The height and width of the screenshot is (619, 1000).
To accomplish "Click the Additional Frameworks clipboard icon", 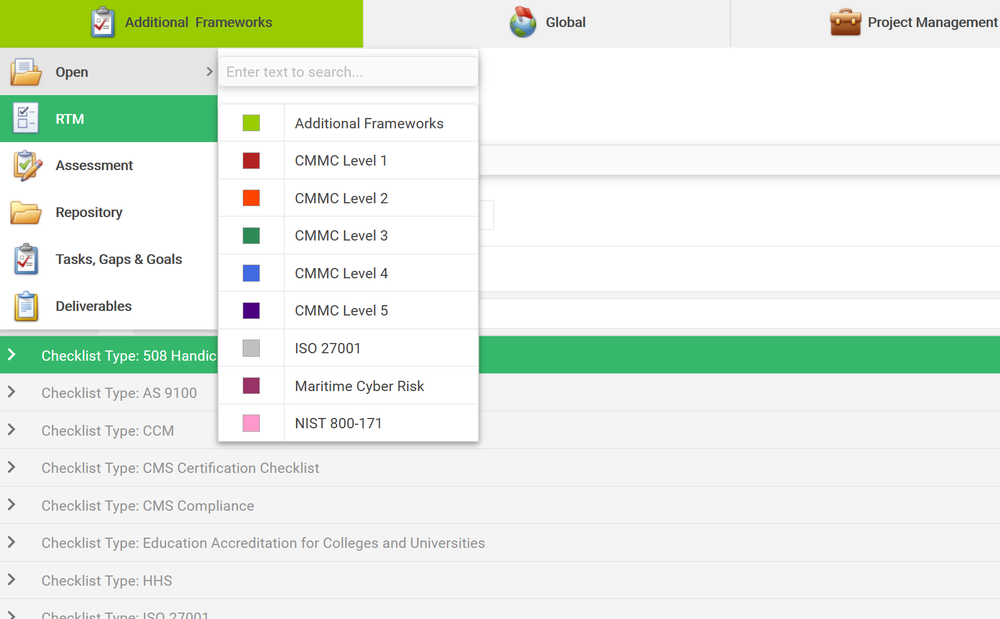I will click(103, 22).
